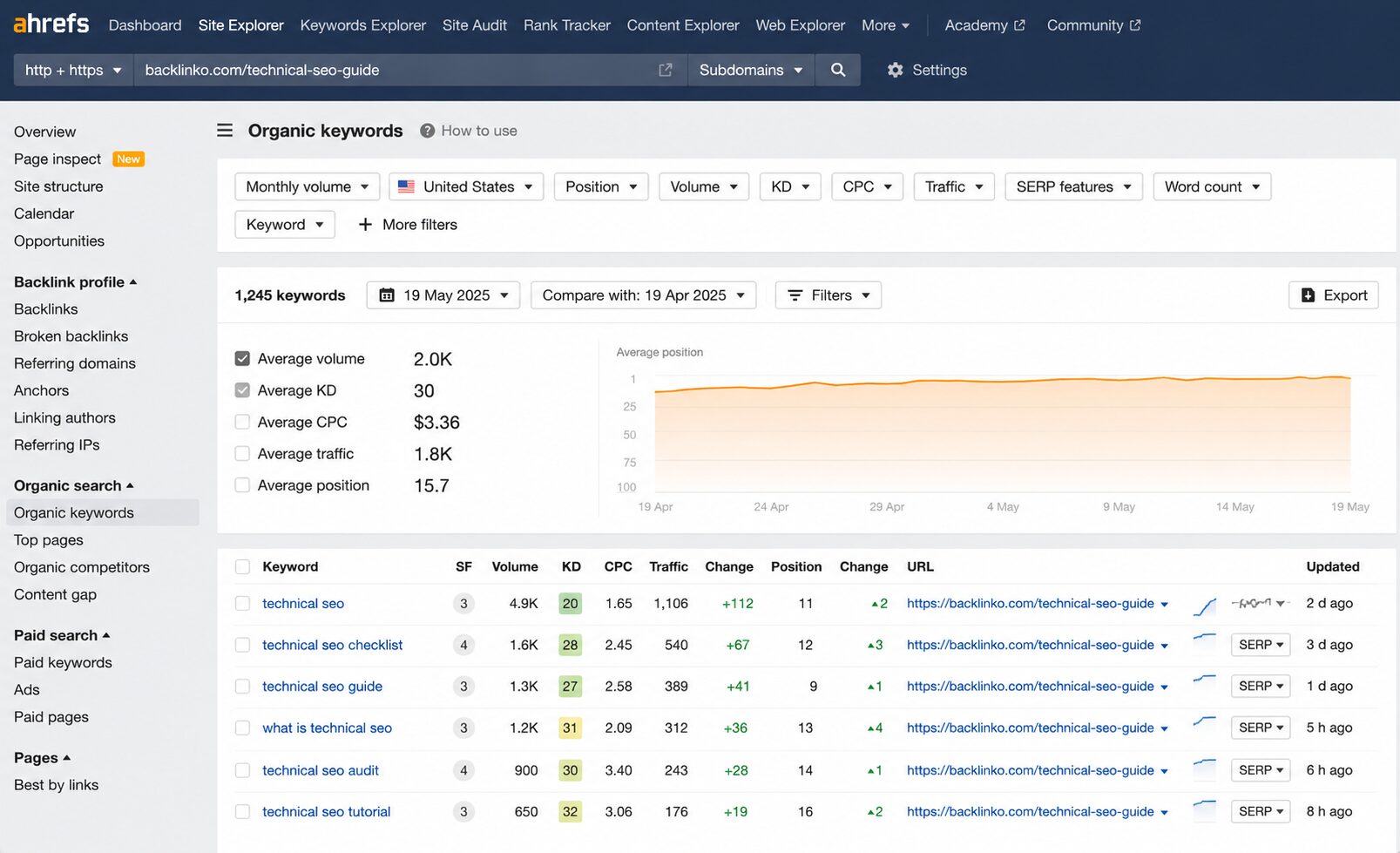1400x853 pixels.
Task: Click KD 31 yellow badge
Action: pyautogui.click(x=570, y=728)
